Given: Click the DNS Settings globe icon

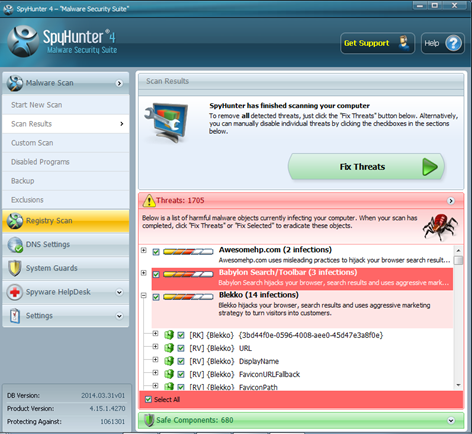Looking at the screenshot, I should [x=15, y=245].
